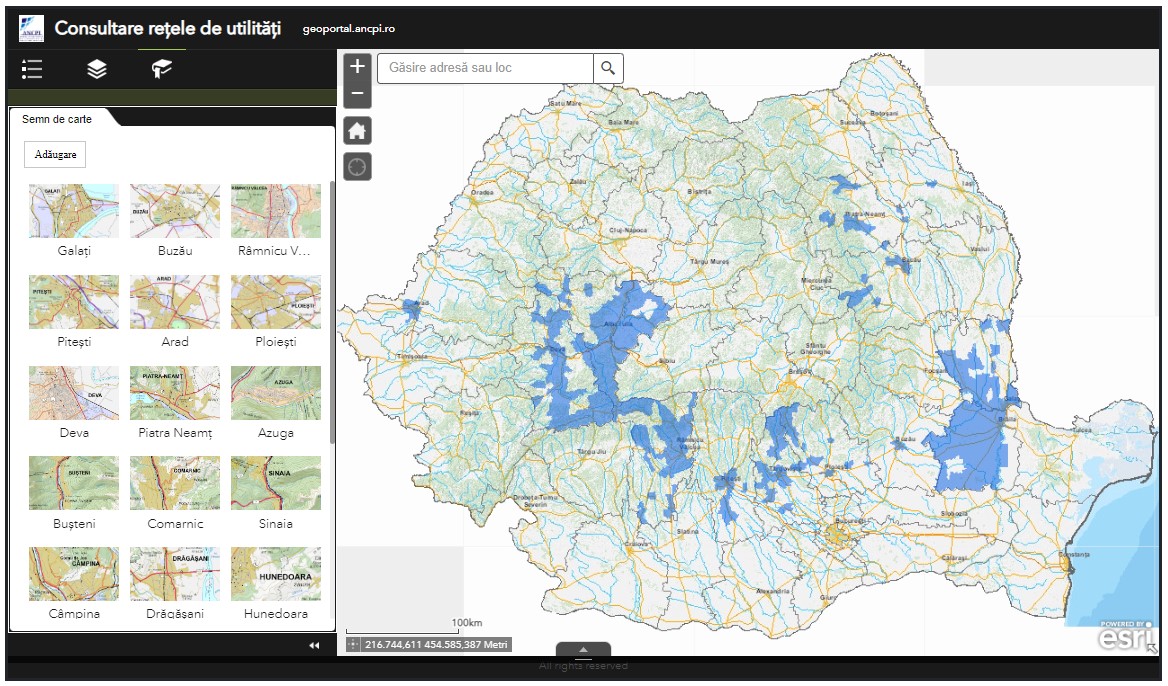Screen dimensions: 1168x686
Task: Click the Adăugare bookmark button
Action: (55, 155)
